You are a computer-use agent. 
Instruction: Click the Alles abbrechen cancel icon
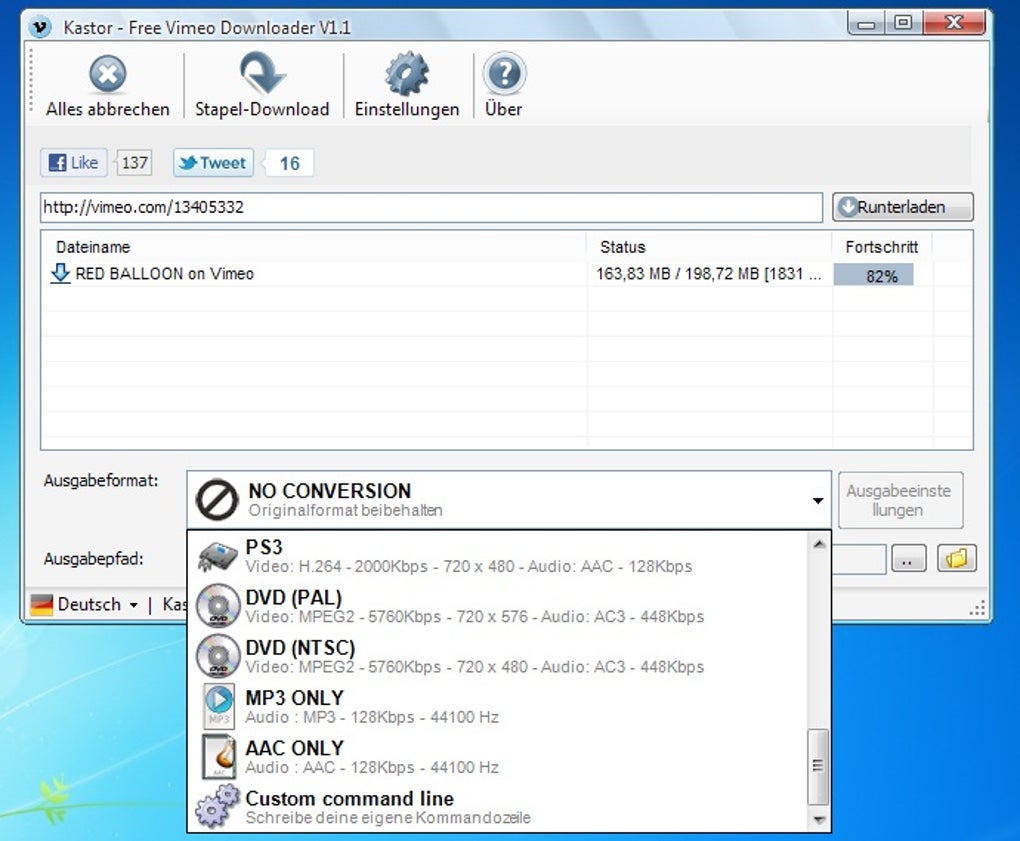click(x=107, y=73)
